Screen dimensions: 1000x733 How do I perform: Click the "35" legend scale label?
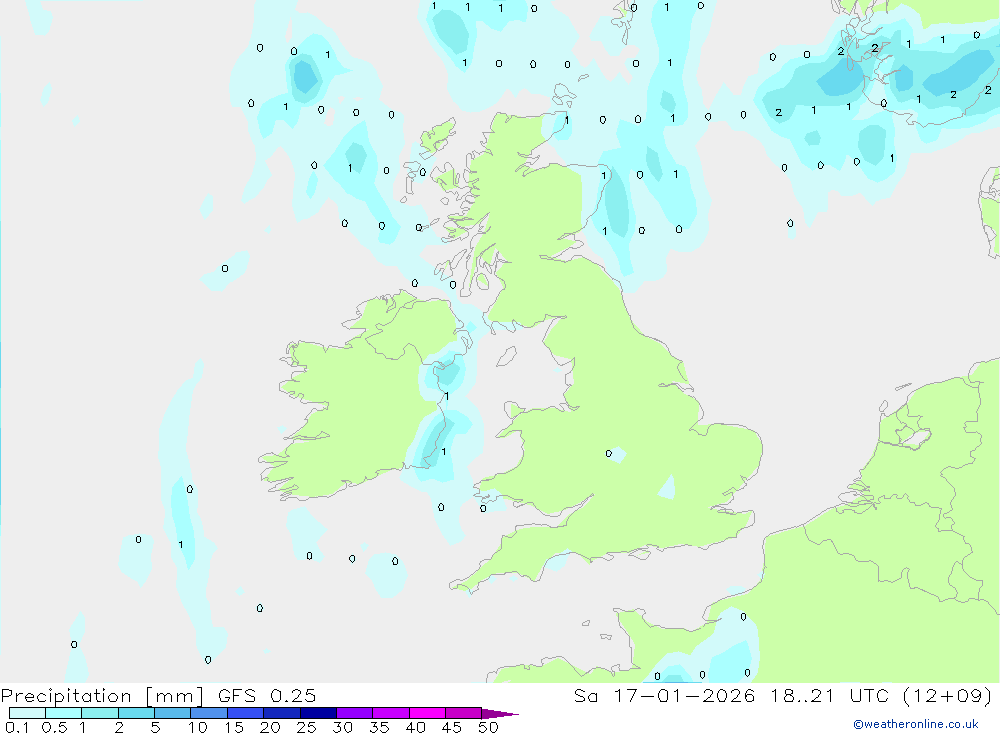[x=379, y=727]
